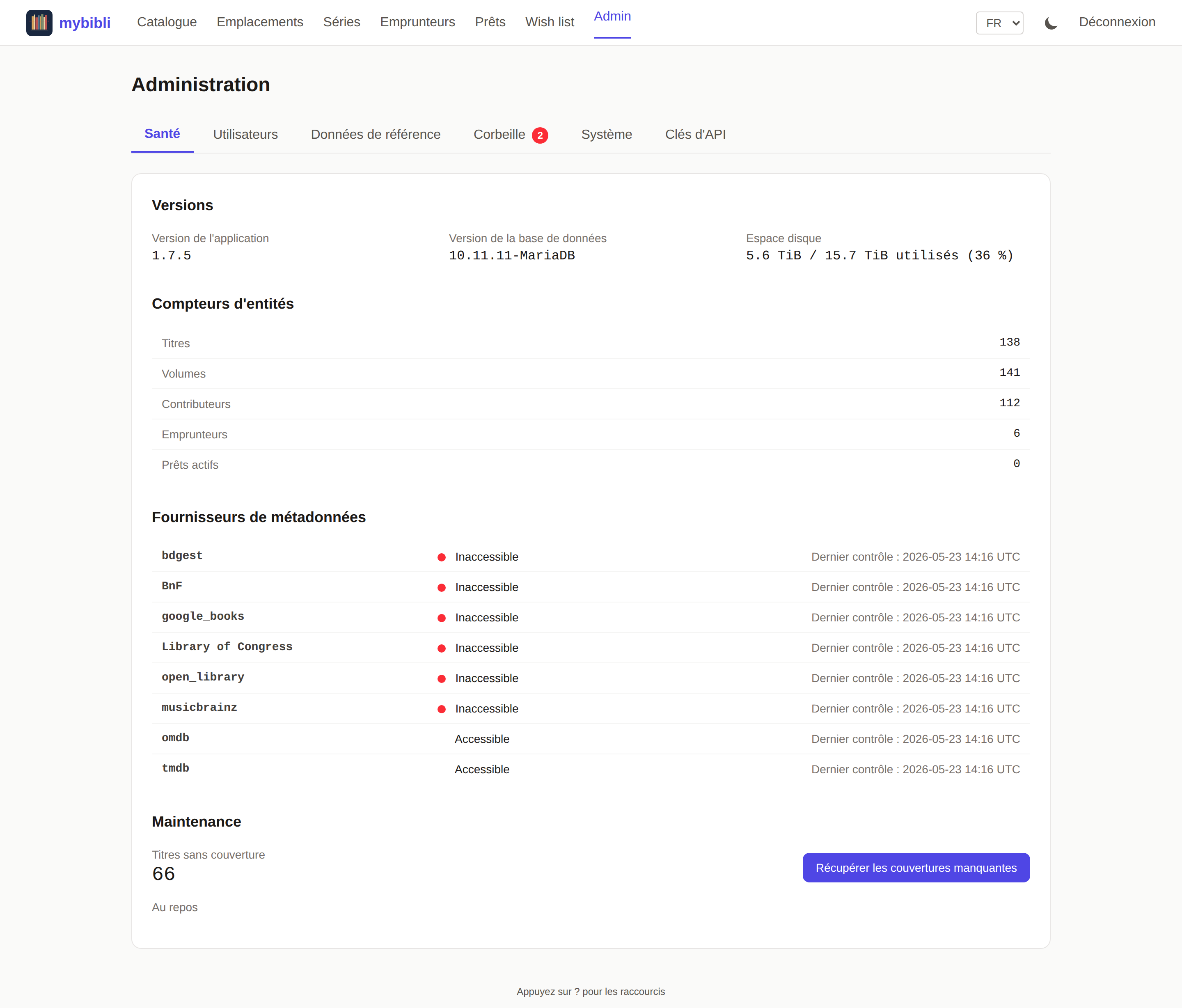Click the Prêts actifs count 0

1016,464
